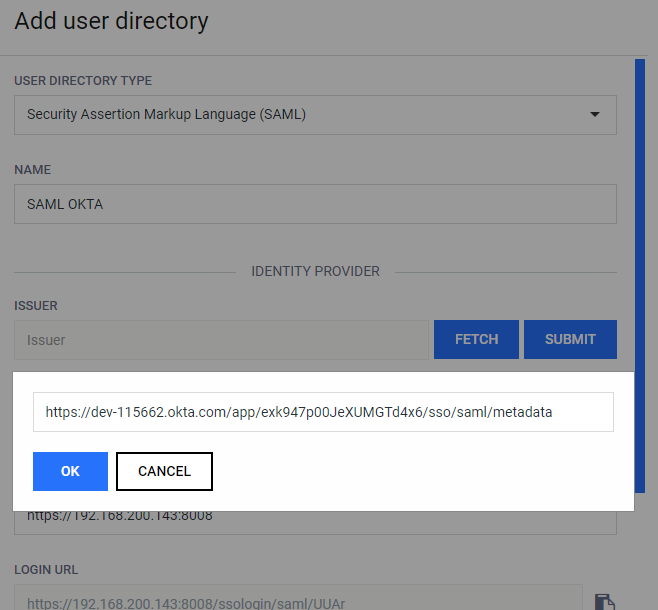The height and width of the screenshot is (610, 658).
Task: Focus the Issuer input field
Action: point(221,340)
